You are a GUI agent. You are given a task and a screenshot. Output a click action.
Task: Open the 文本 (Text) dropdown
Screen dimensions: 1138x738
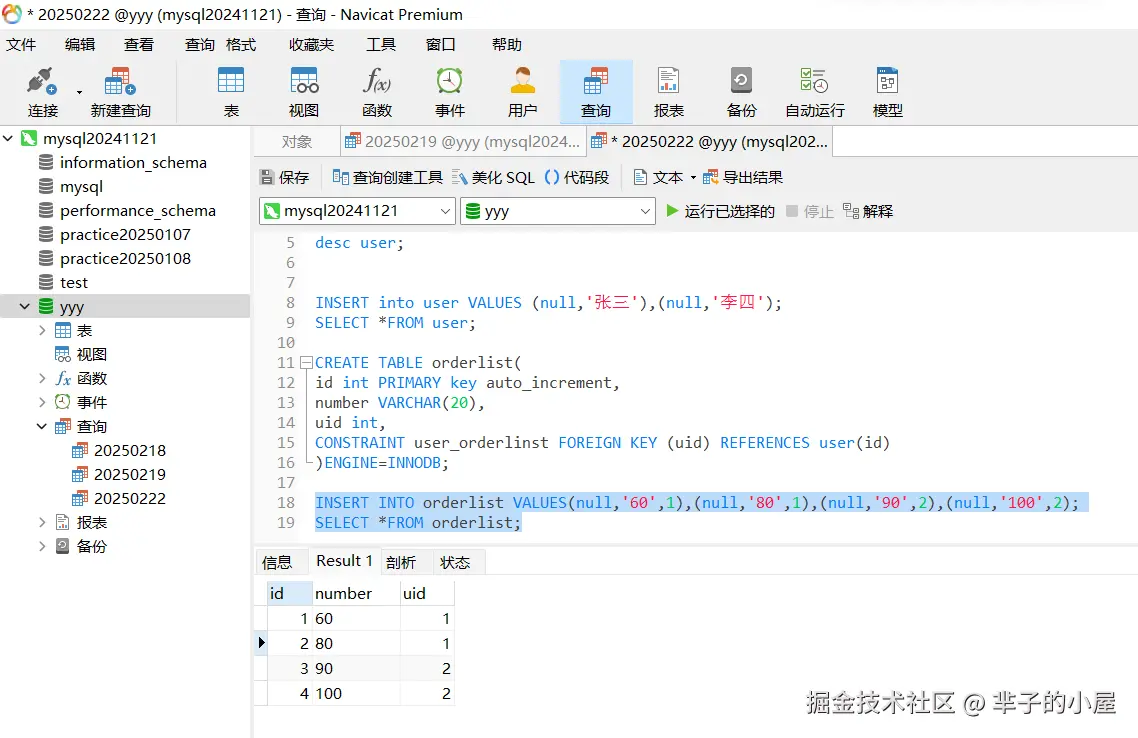pos(665,177)
